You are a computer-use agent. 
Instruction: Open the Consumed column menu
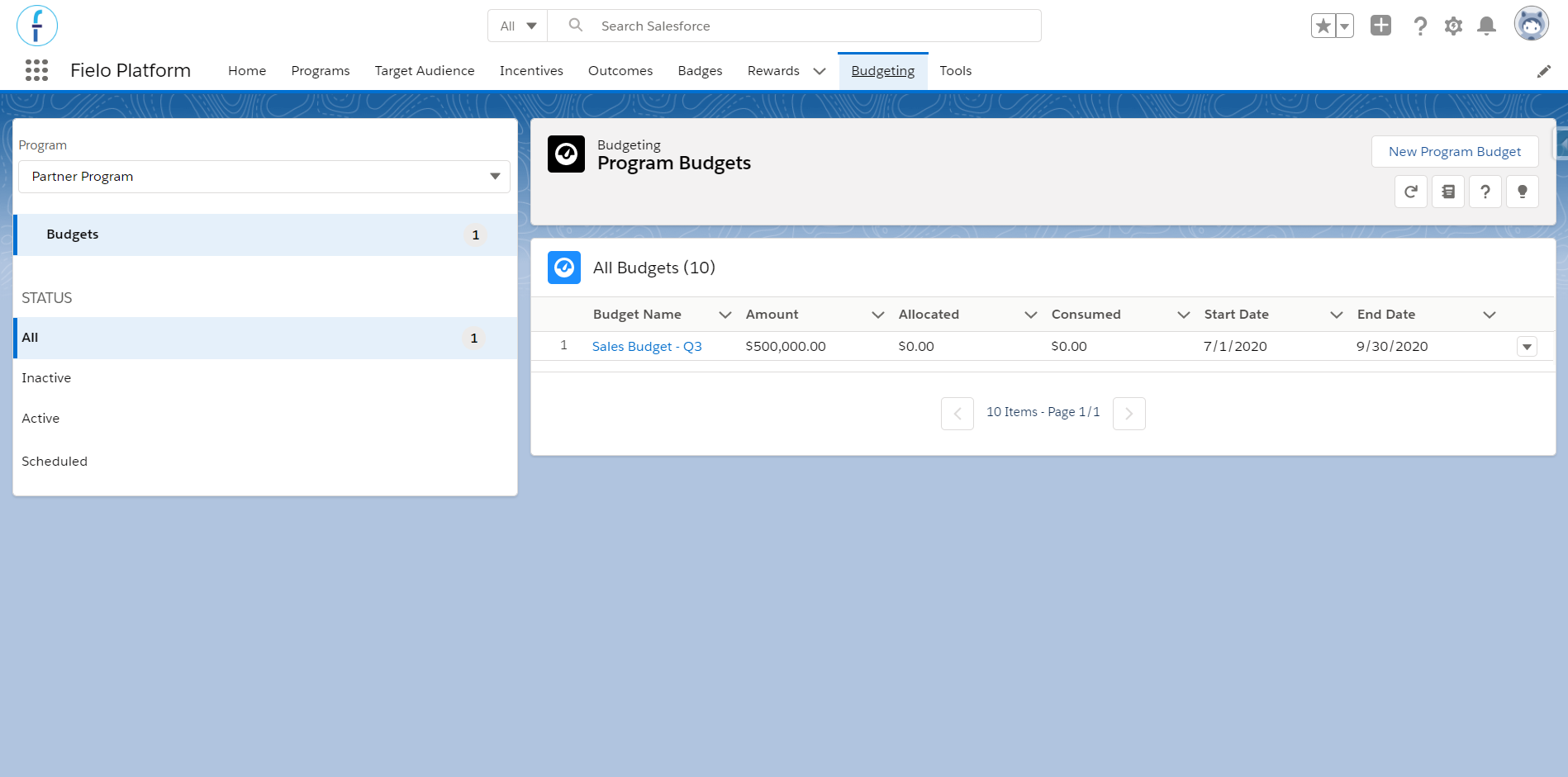[x=1184, y=315]
